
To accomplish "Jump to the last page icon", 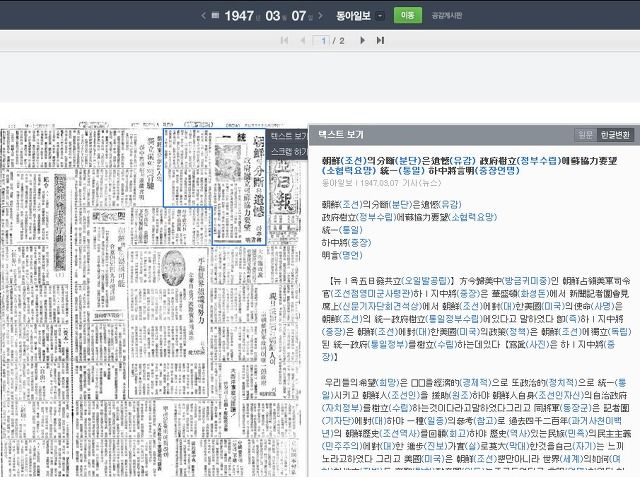I will 380,40.
